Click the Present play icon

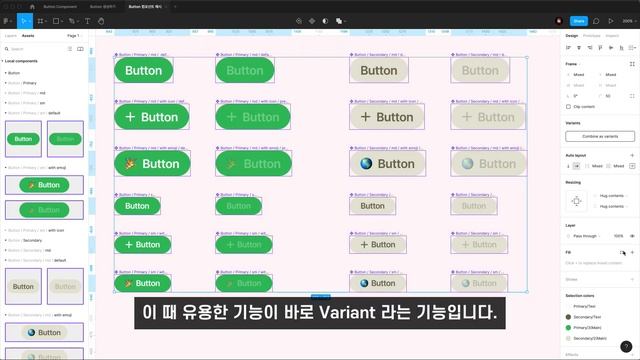point(611,21)
